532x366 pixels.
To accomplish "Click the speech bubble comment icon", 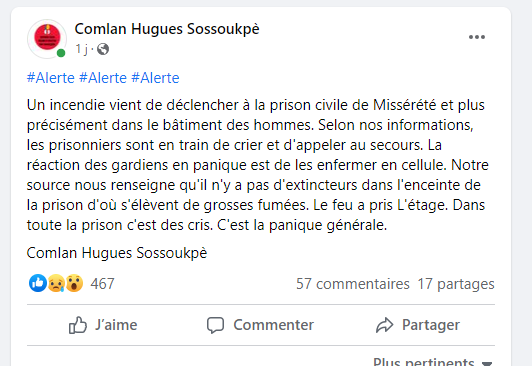I will [x=215, y=325].
